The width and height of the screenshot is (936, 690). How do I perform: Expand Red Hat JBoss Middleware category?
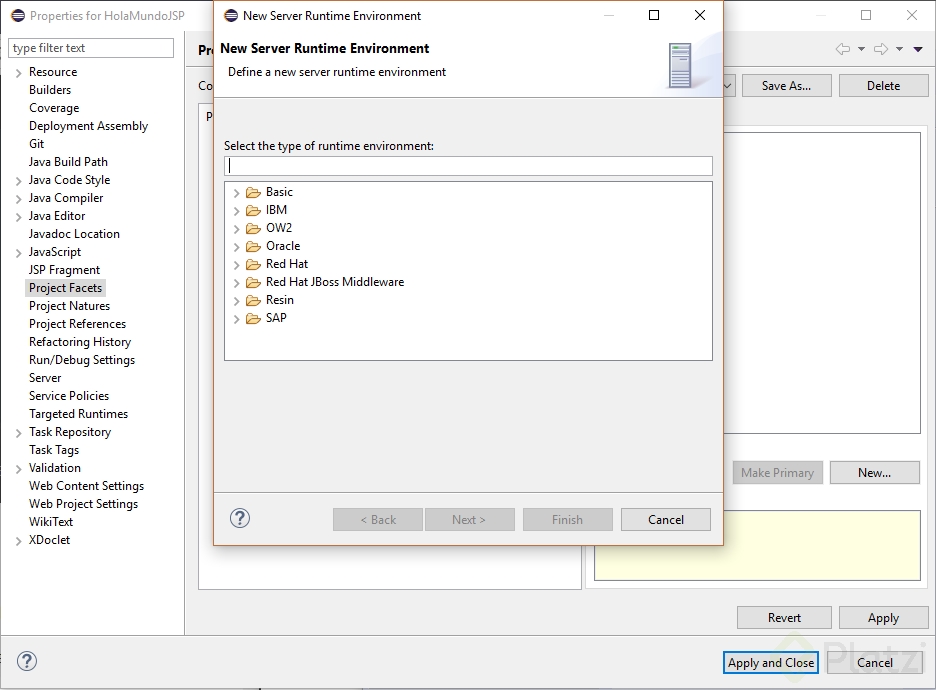pyautogui.click(x=236, y=282)
